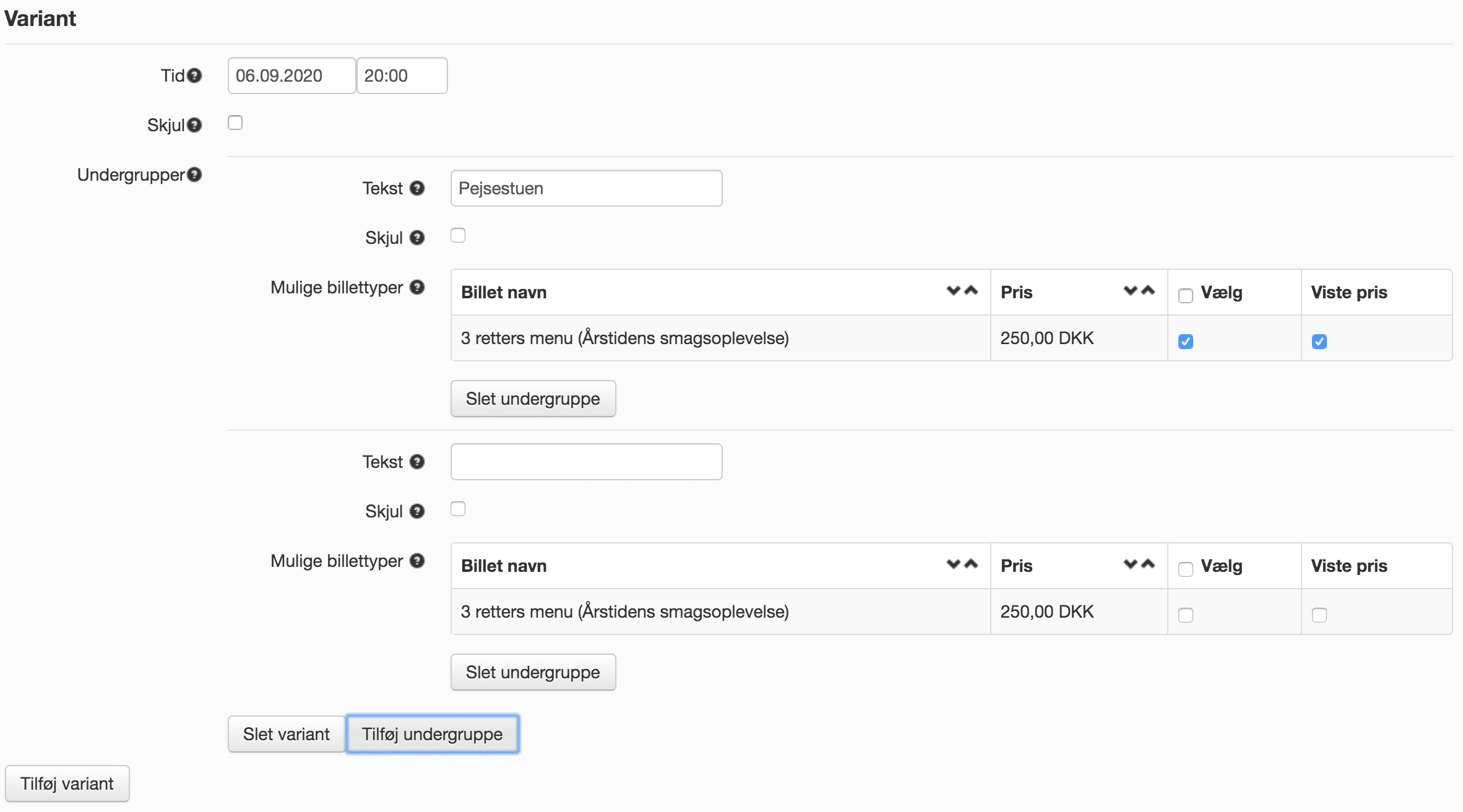Toggle Skjul checkbox for second undergruppe
This screenshot has height=812, width=1463.
click(458, 509)
